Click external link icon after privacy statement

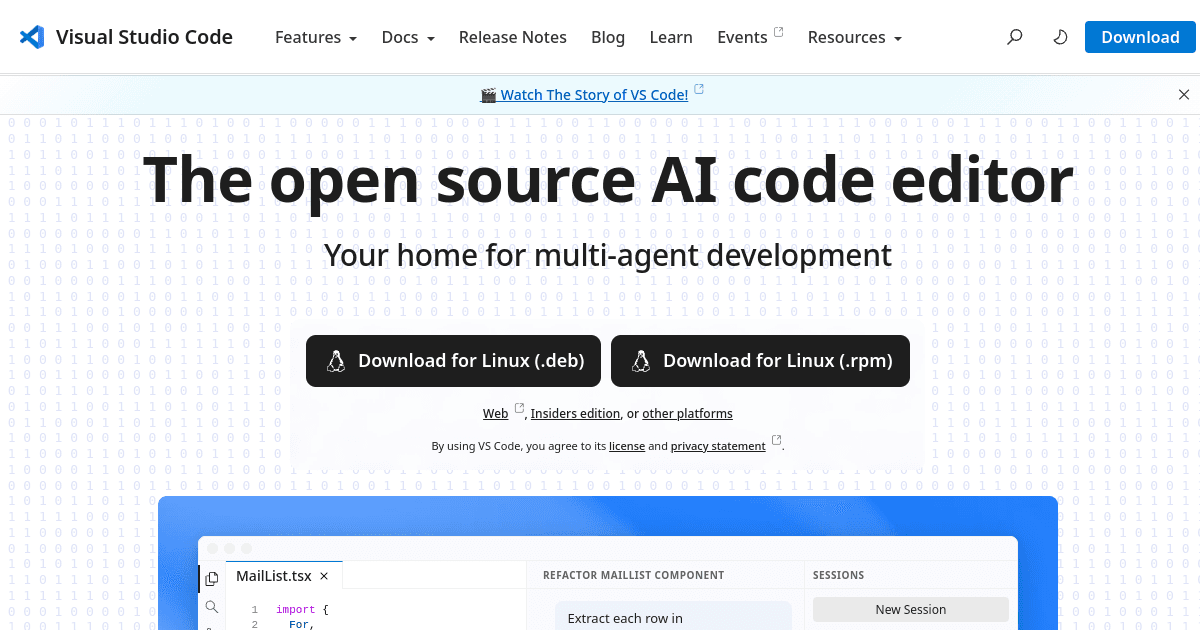[x=776, y=440]
